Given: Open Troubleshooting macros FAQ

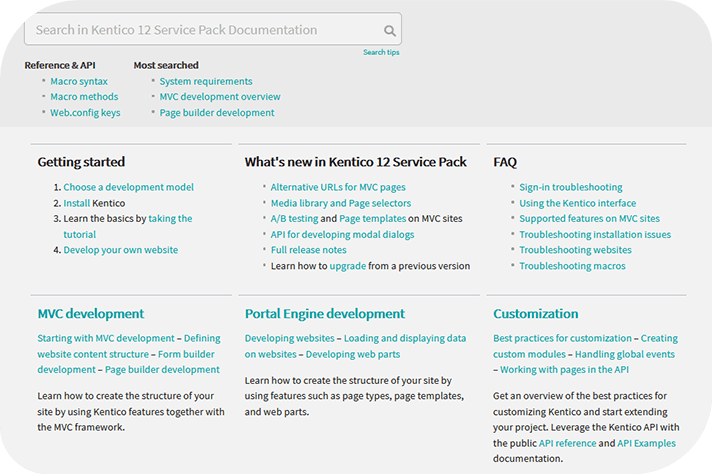Looking at the screenshot, I should coord(572,266).
